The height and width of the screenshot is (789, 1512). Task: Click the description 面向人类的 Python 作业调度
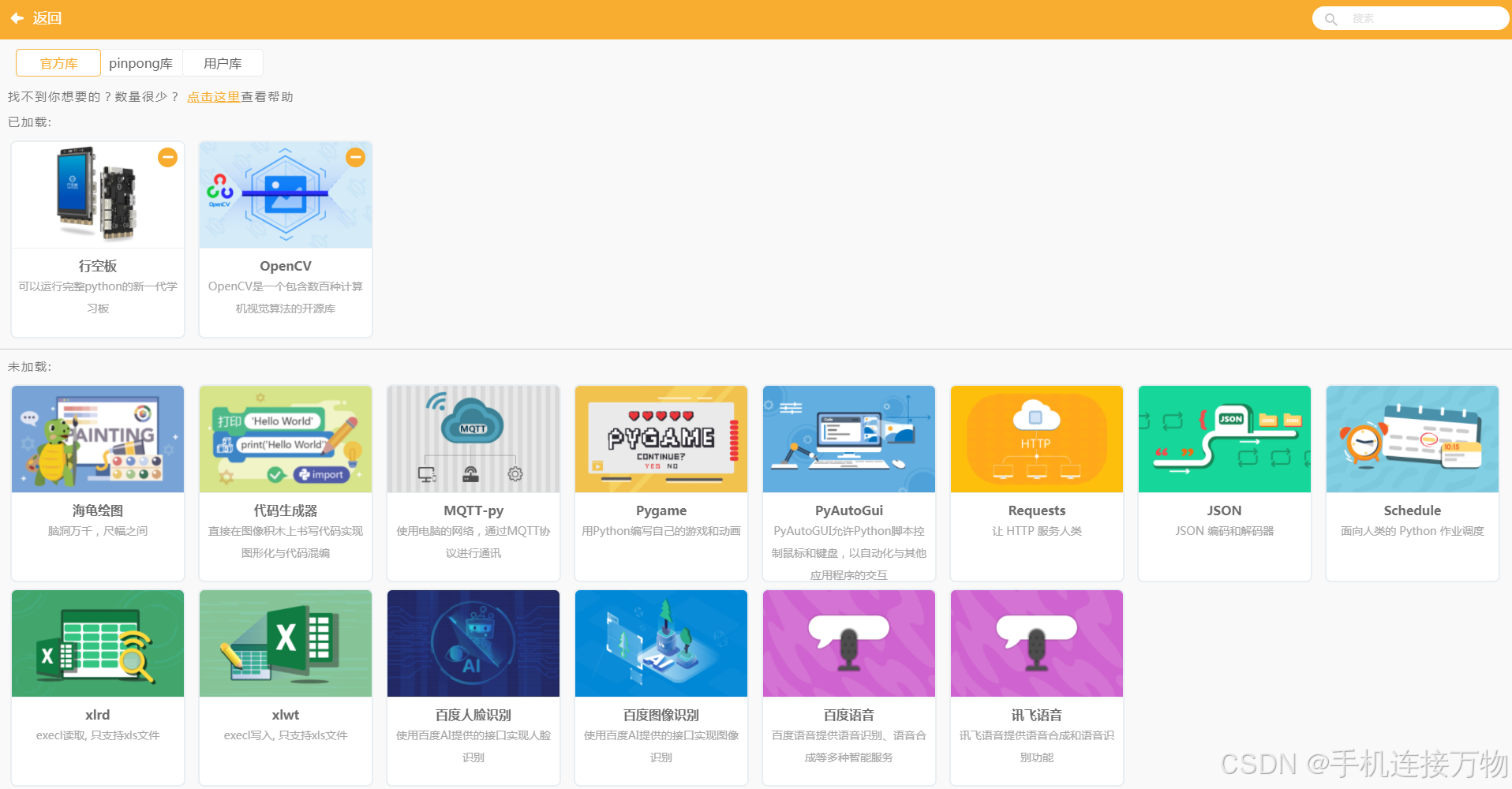click(1413, 531)
